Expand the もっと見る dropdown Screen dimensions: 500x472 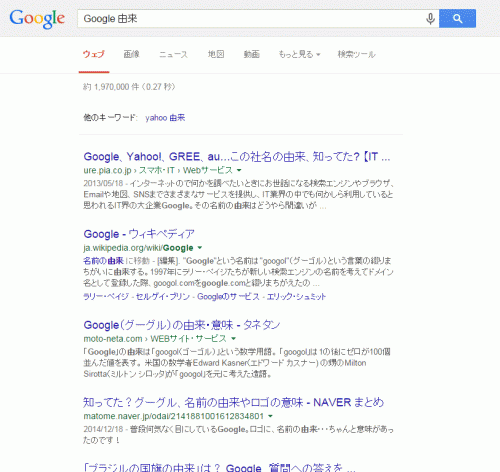[x=299, y=54]
